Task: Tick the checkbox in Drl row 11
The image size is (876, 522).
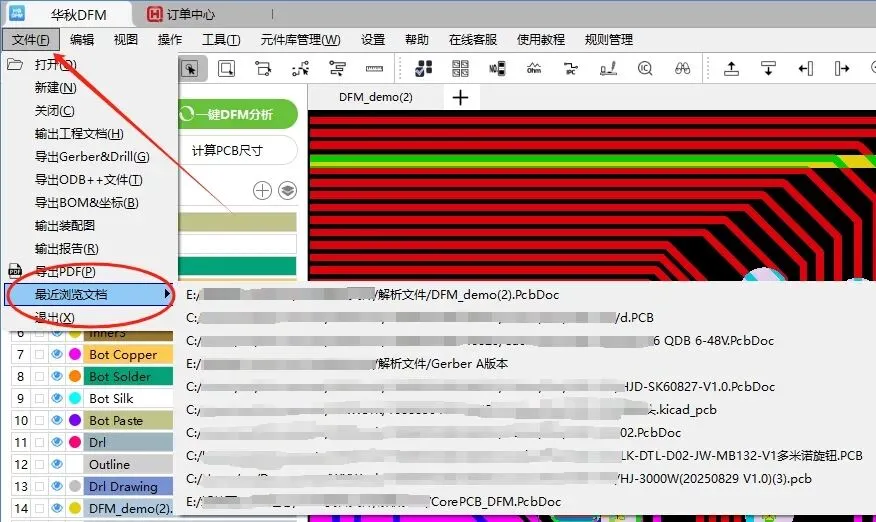Action: pyautogui.click(x=39, y=442)
